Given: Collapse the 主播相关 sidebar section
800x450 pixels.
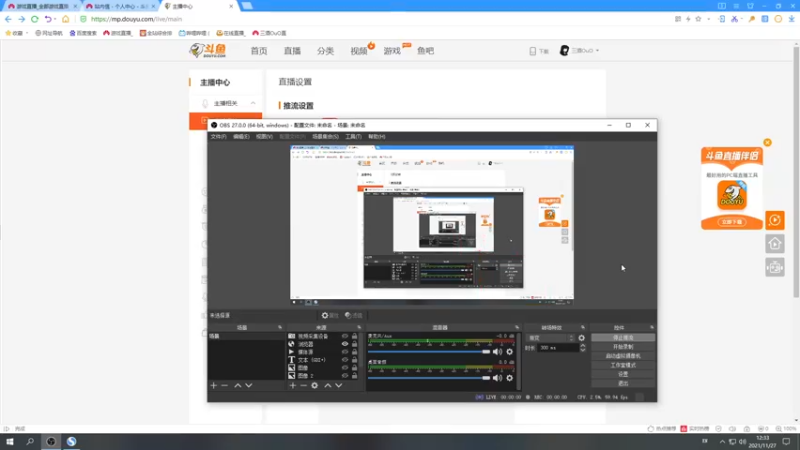Looking at the screenshot, I should 253,103.
